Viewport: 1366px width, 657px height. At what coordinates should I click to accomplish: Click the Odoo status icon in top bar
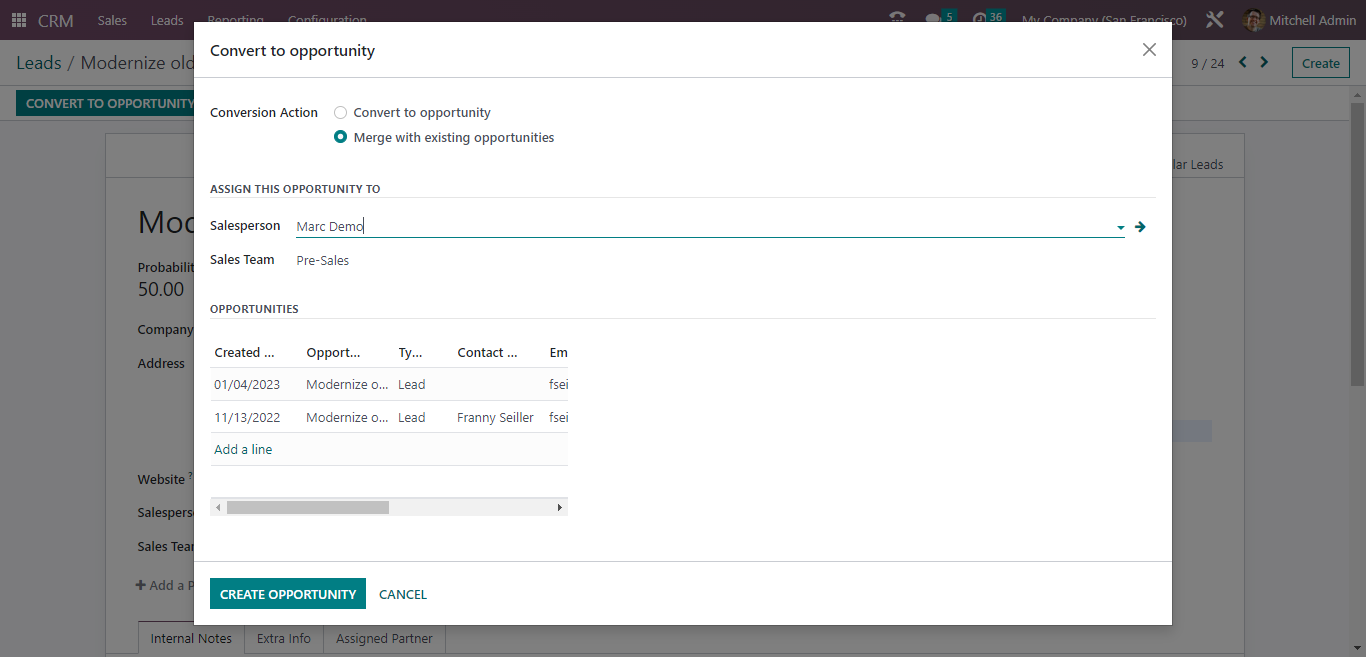coord(897,16)
